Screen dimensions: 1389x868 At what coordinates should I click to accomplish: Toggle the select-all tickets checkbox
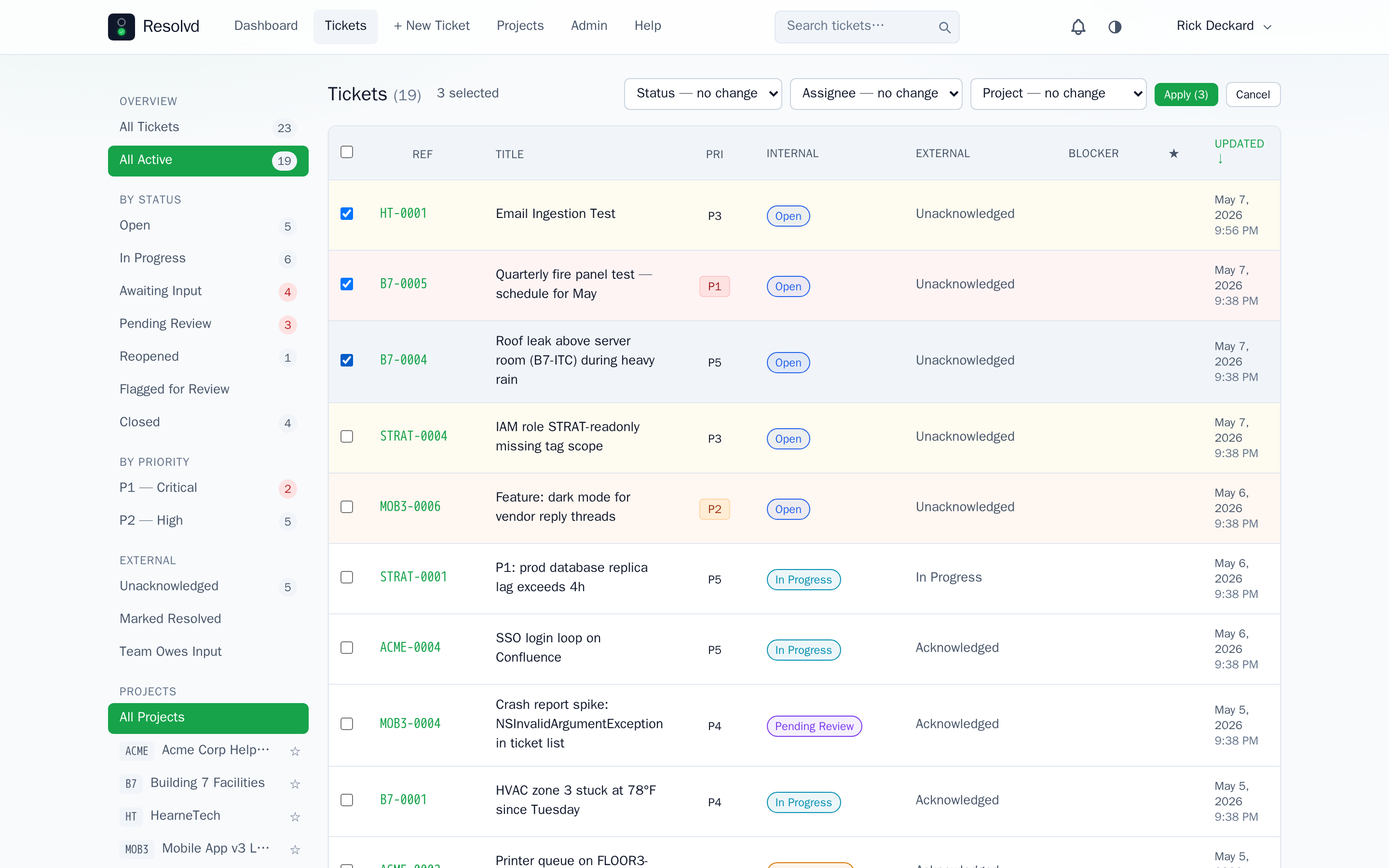[x=347, y=151]
